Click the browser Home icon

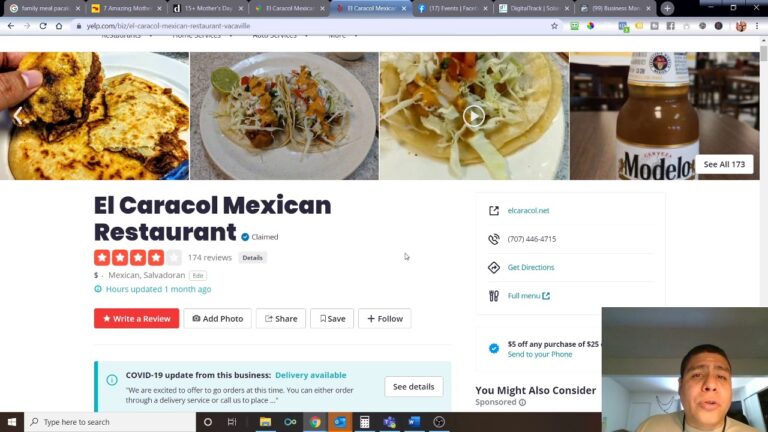pos(59,26)
